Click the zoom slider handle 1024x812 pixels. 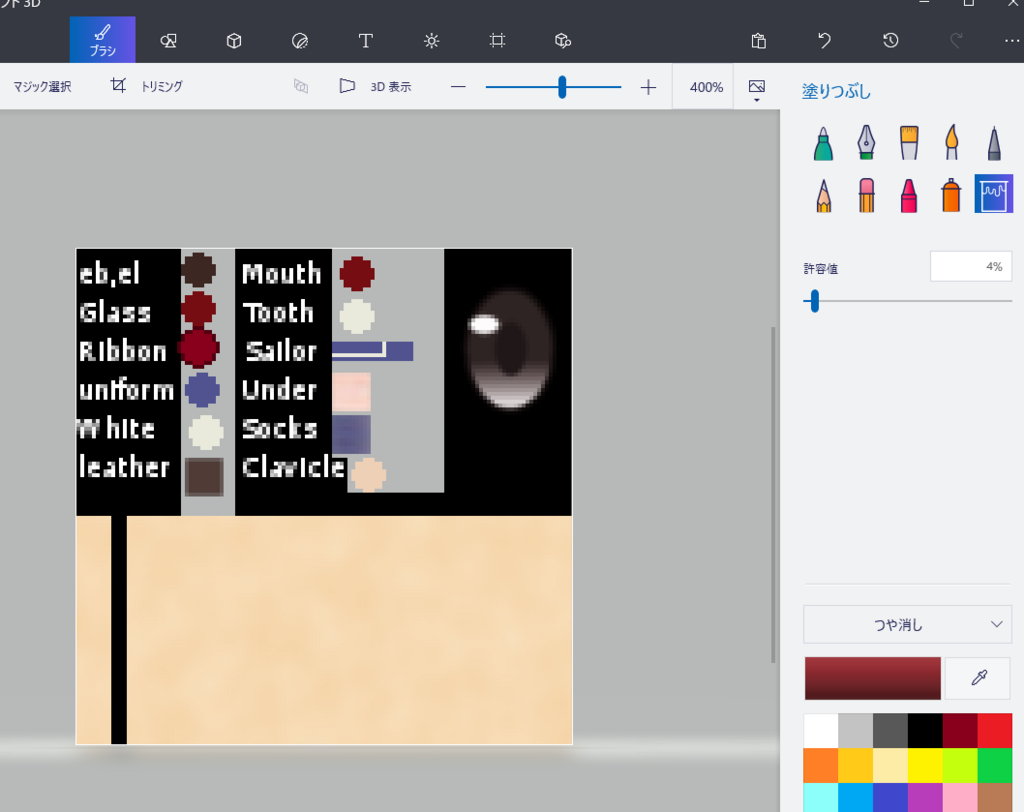pyautogui.click(x=562, y=87)
